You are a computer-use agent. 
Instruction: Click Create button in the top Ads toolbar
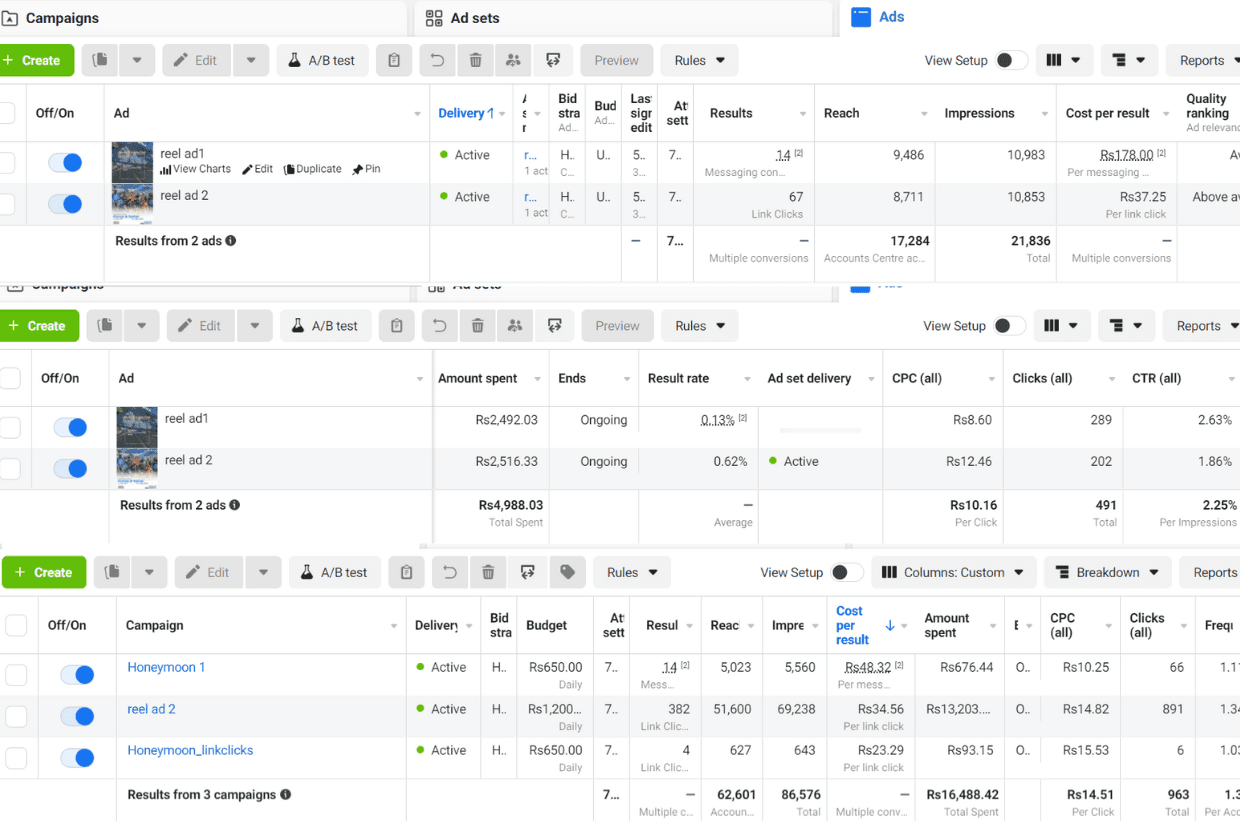(x=35, y=60)
